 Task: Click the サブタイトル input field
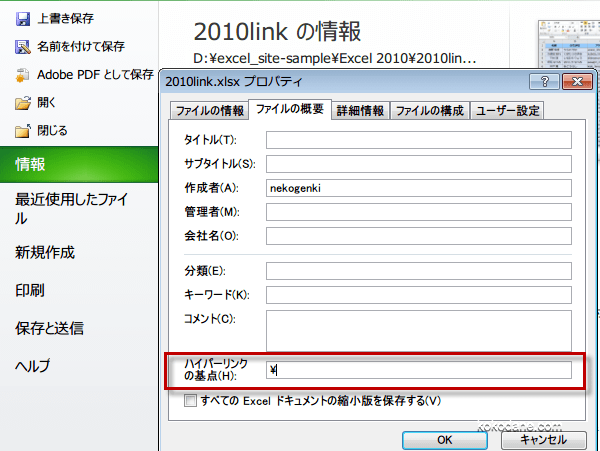point(419,164)
